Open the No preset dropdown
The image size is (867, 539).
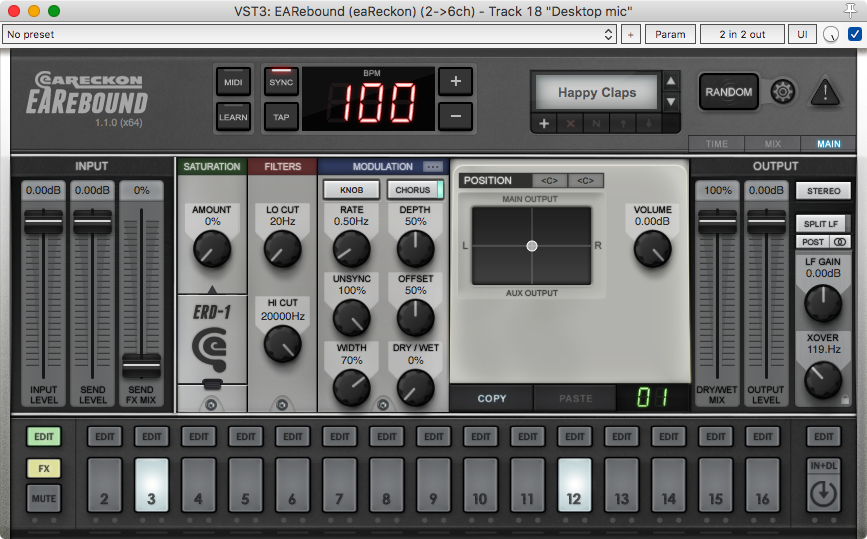[310, 34]
